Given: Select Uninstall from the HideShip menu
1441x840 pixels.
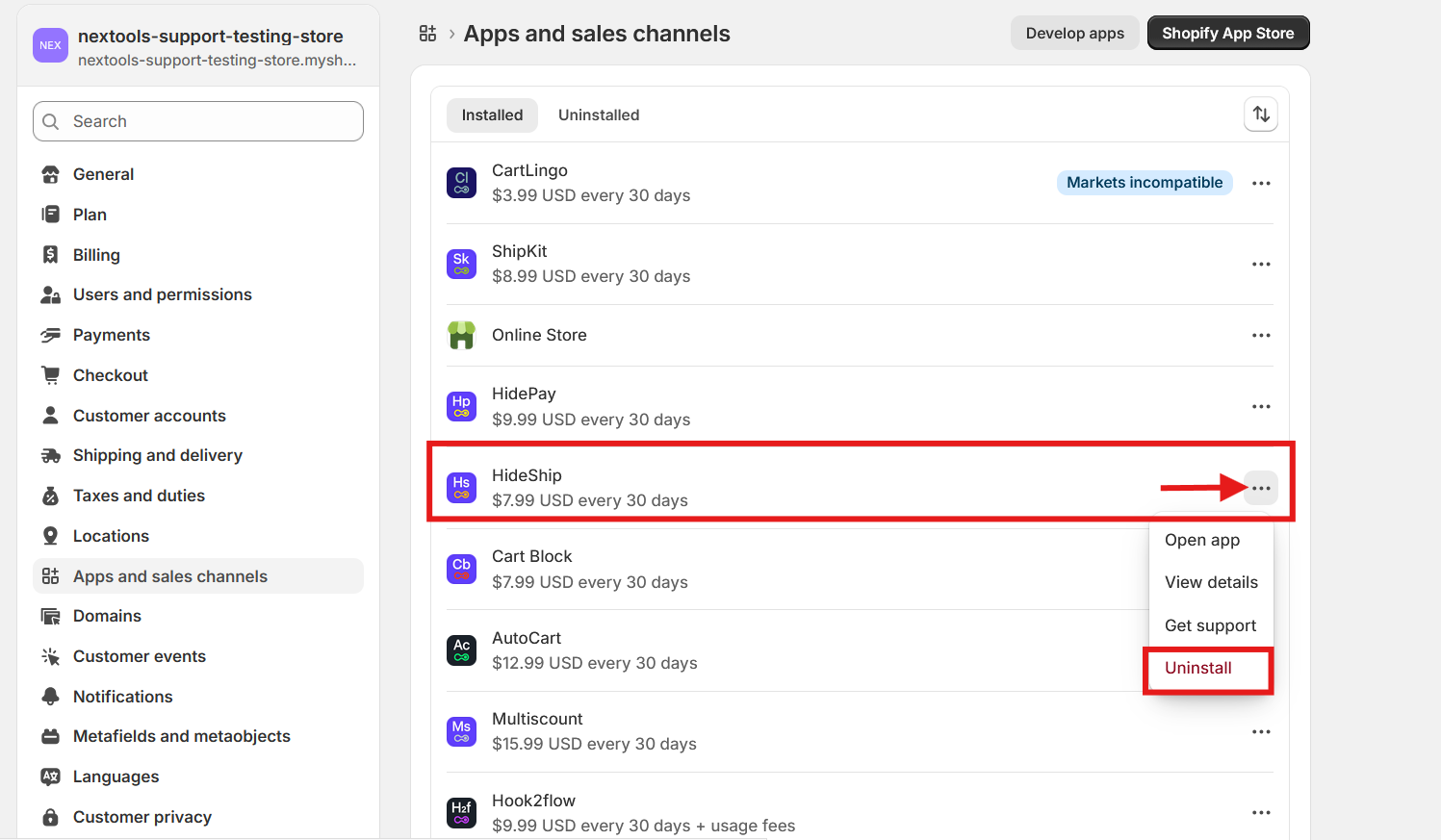Looking at the screenshot, I should click(x=1198, y=668).
